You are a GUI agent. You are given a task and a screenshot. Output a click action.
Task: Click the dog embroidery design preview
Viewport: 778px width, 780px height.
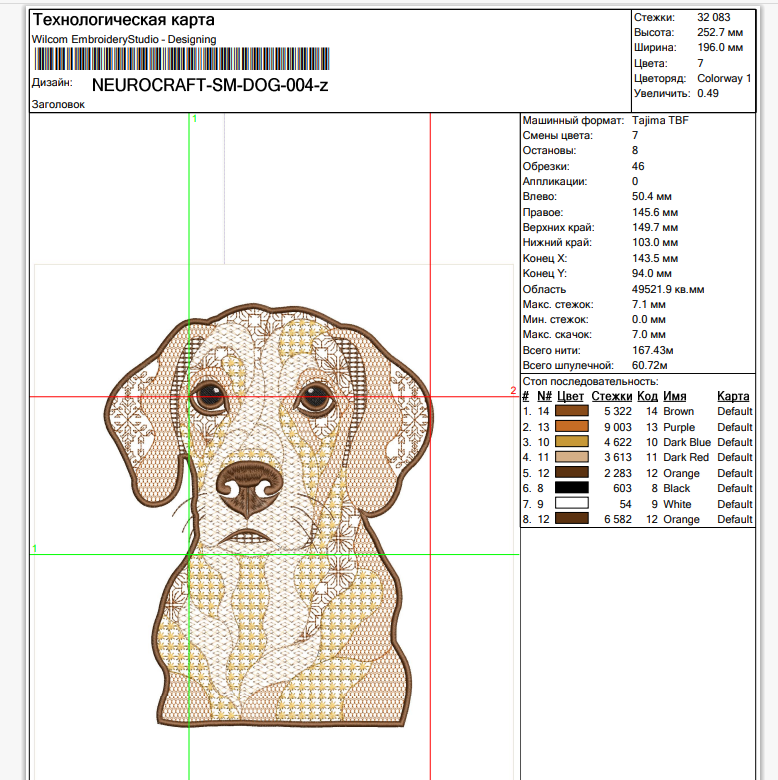269,515
